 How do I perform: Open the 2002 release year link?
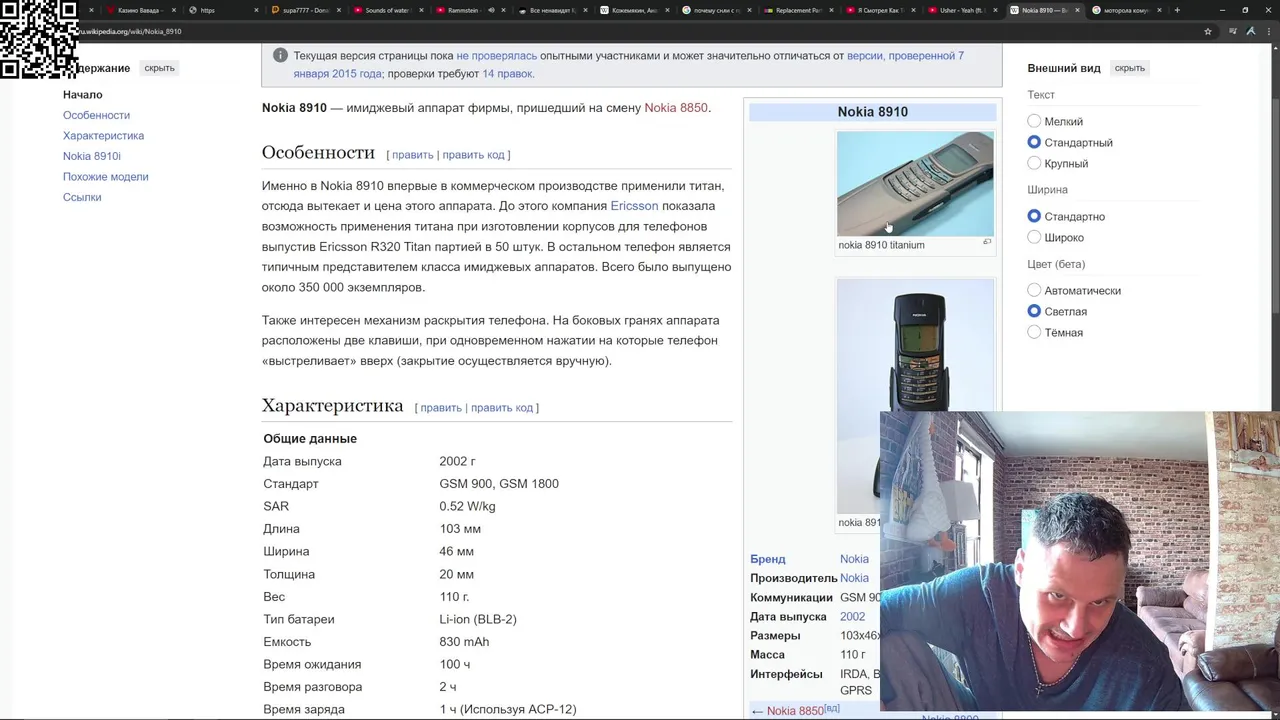[852, 617]
